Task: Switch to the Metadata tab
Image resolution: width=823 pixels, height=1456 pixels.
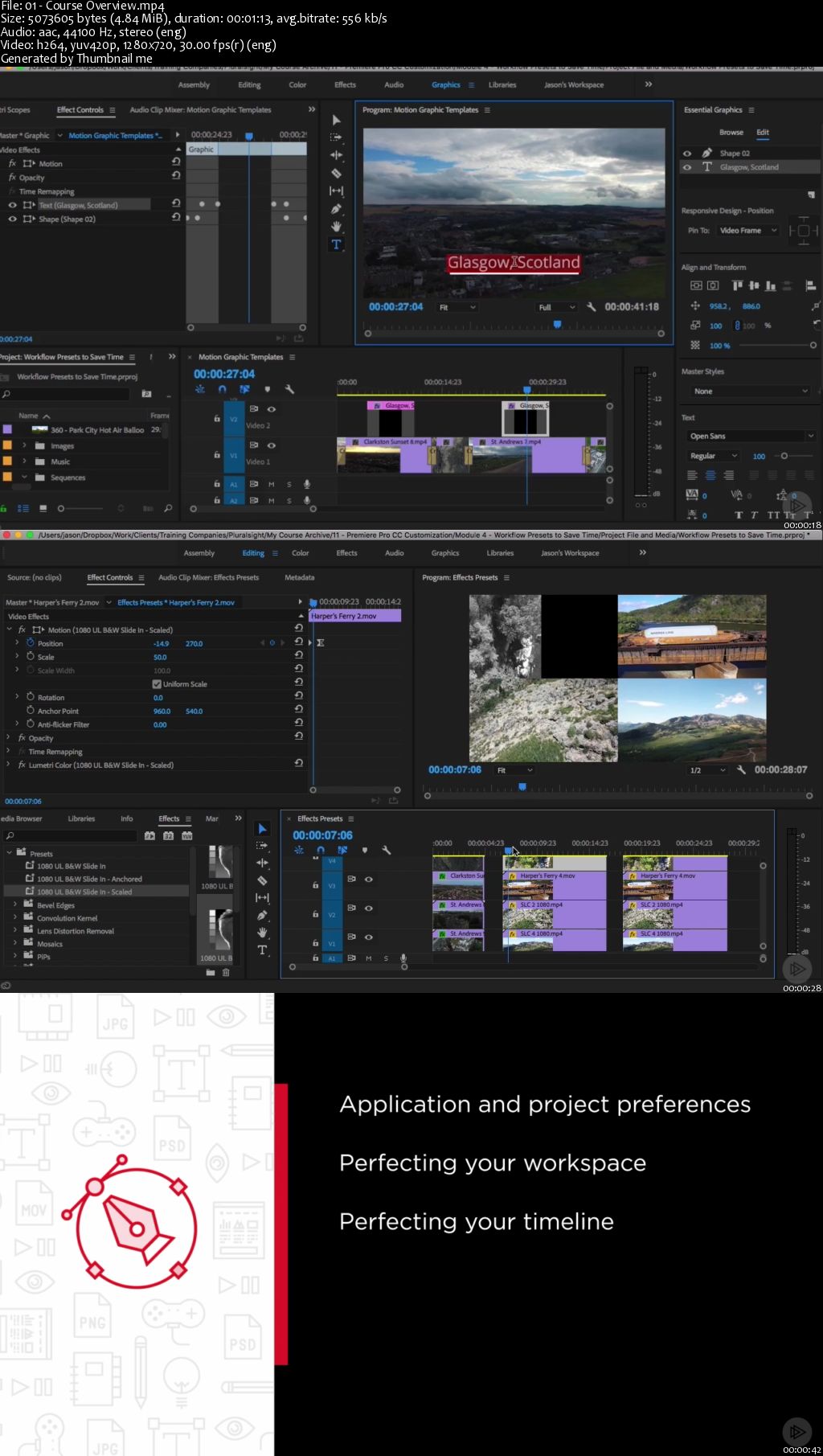Action: pyautogui.click(x=299, y=577)
